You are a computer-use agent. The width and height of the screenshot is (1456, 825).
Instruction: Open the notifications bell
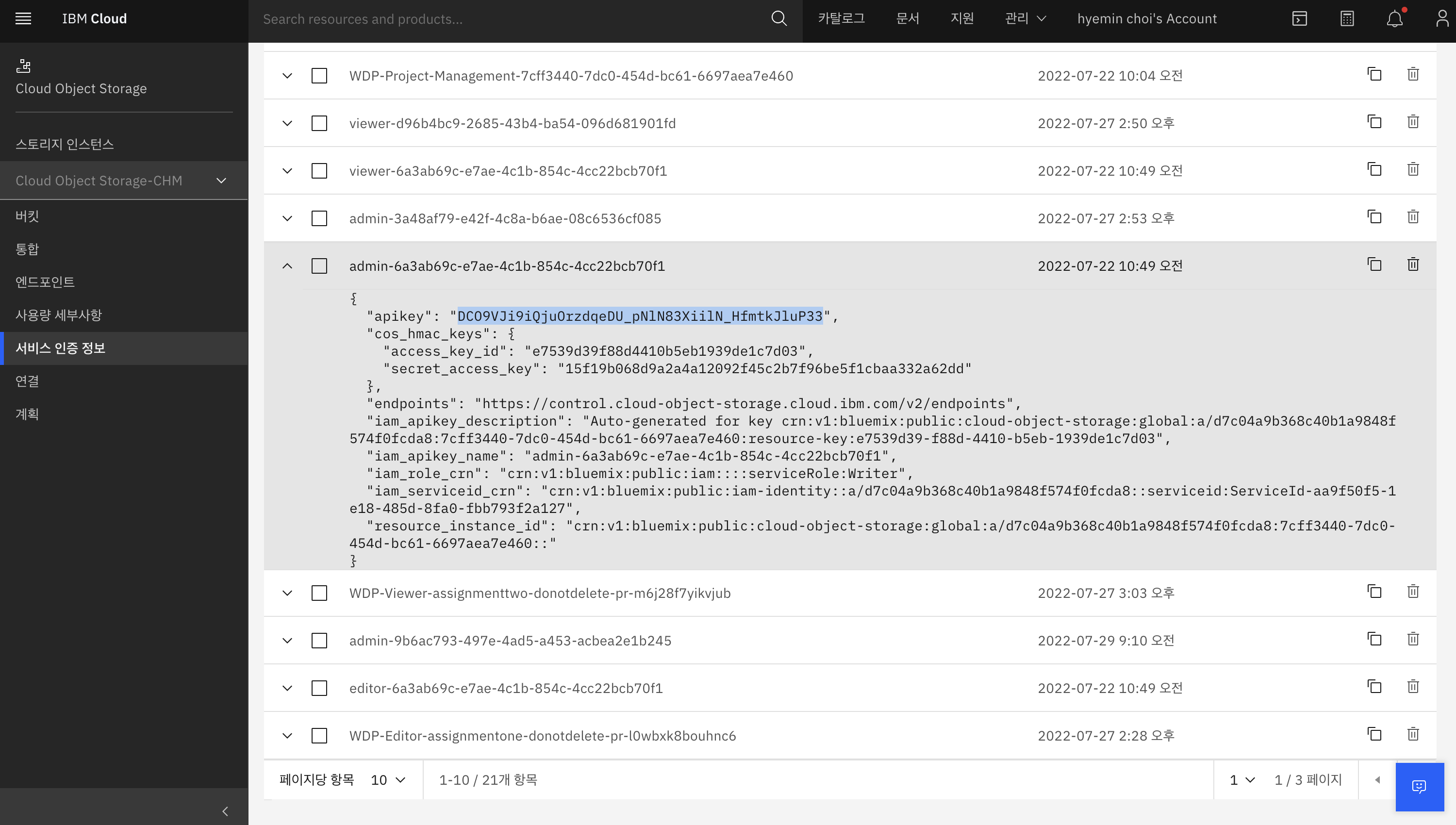1394,19
